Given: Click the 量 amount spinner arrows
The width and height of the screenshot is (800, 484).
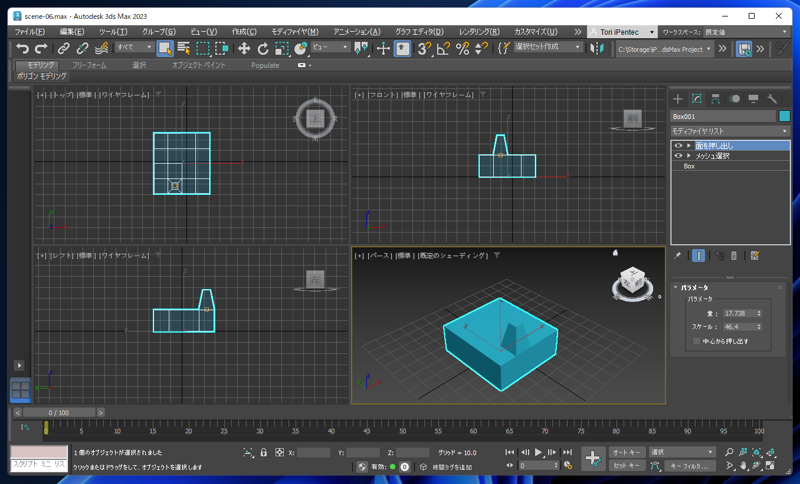Looking at the screenshot, I should (x=759, y=314).
